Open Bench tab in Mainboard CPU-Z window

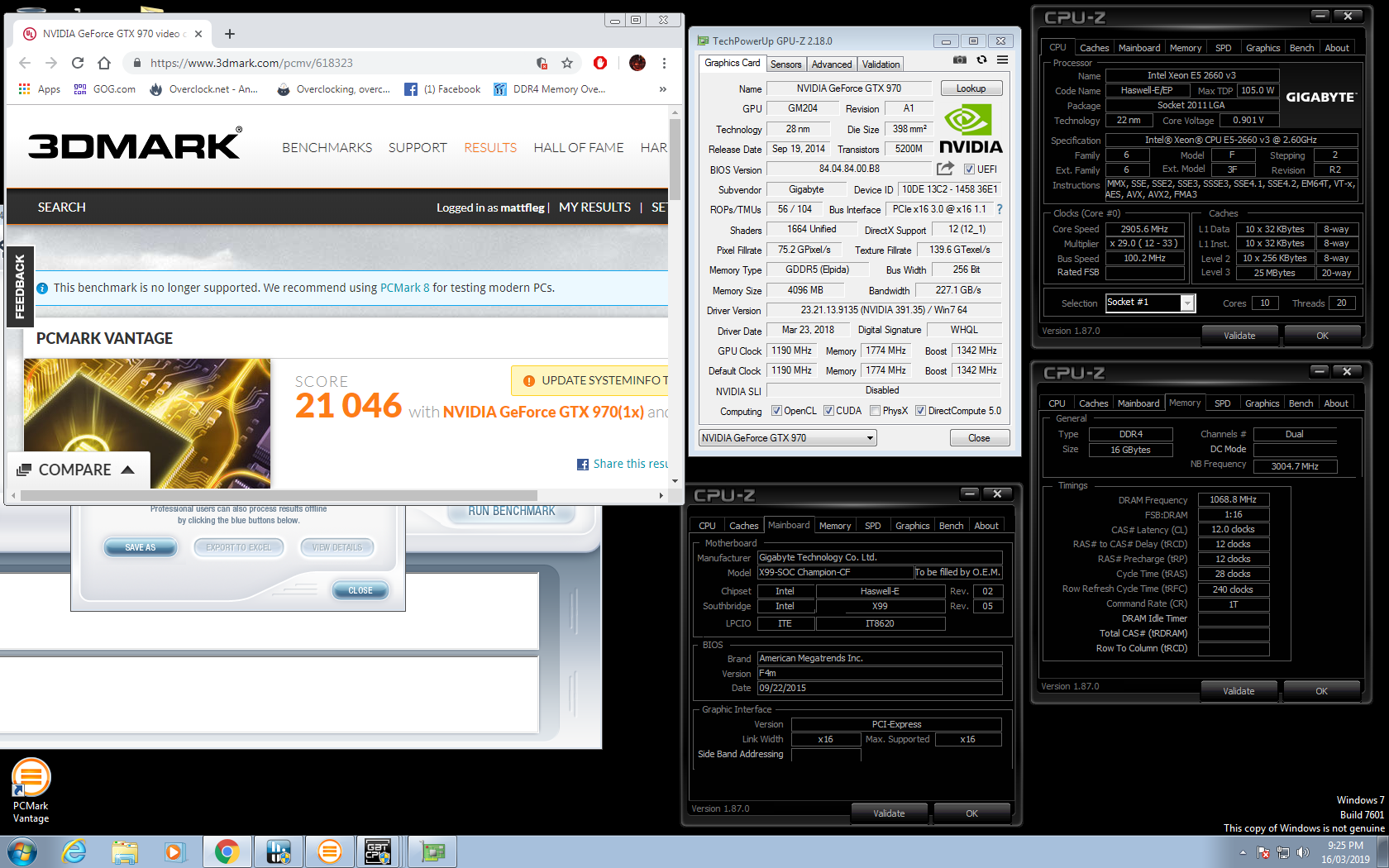click(x=951, y=526)
